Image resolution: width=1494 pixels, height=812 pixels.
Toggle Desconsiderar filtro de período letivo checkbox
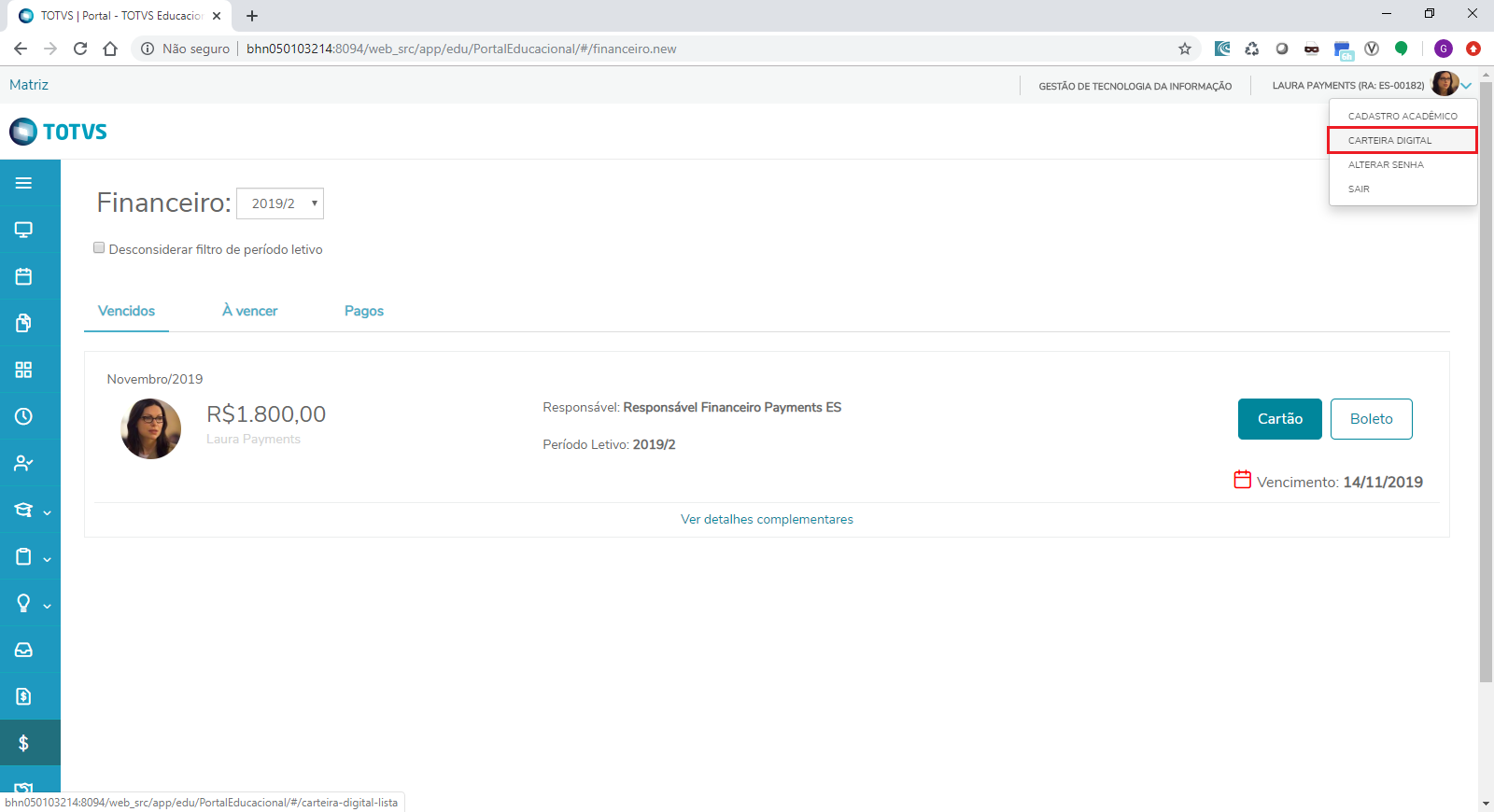99,248
